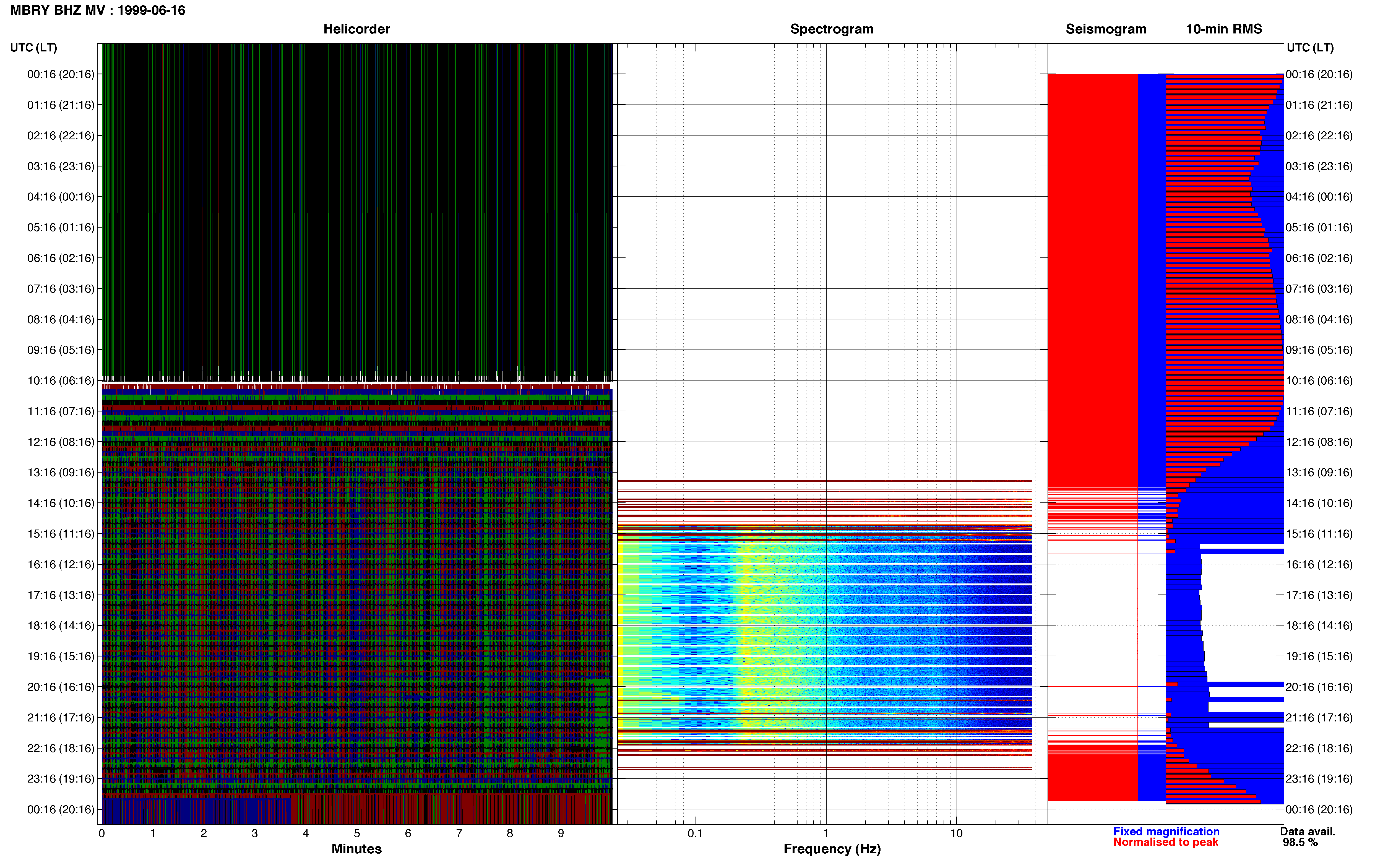
Task: Click the '98.5 %' data availability value
Action: pyautogui.click(x=1300, y=842)
